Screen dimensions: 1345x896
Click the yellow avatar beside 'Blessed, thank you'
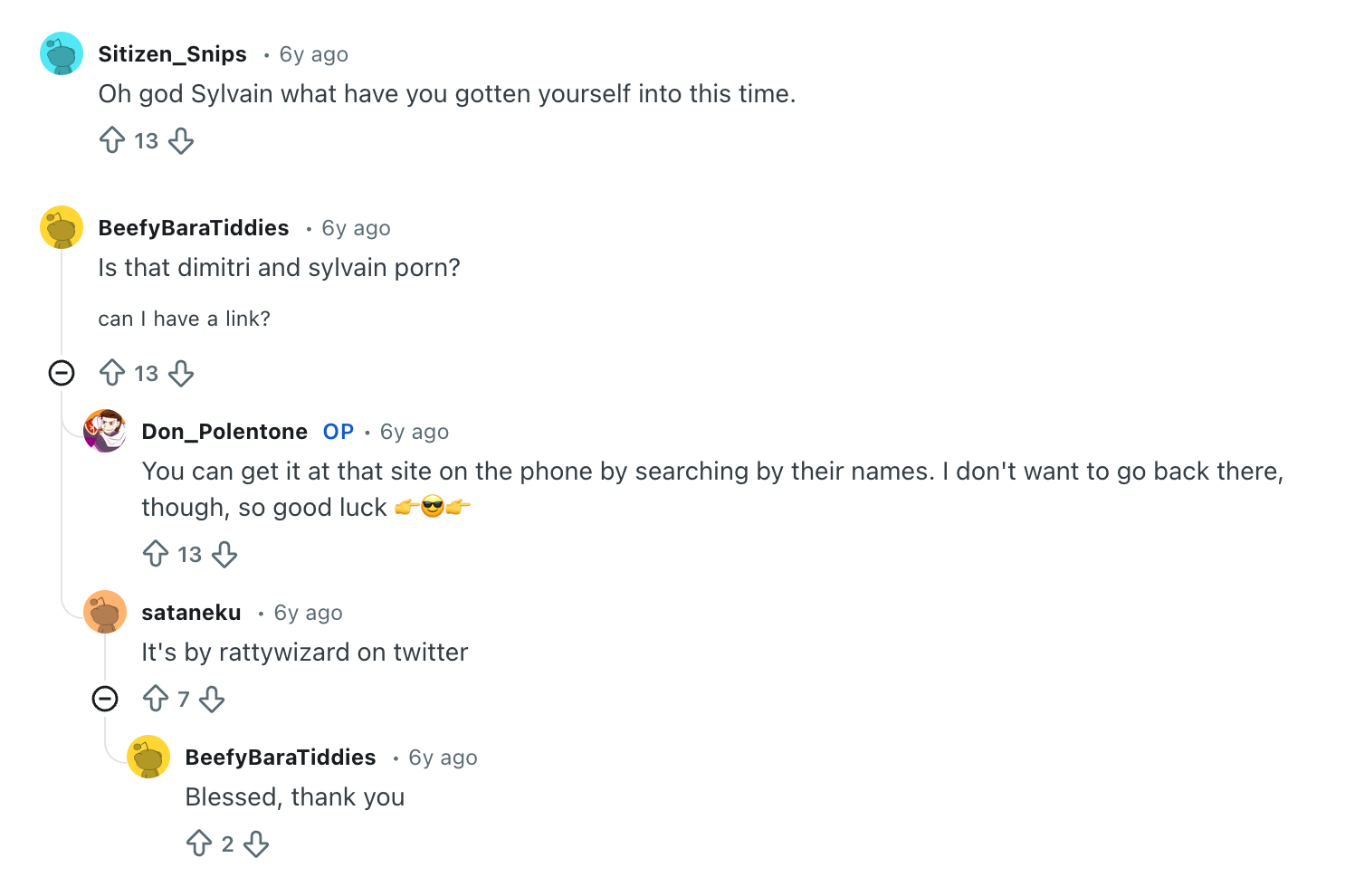pyautogui.click(x=148, y=757)
